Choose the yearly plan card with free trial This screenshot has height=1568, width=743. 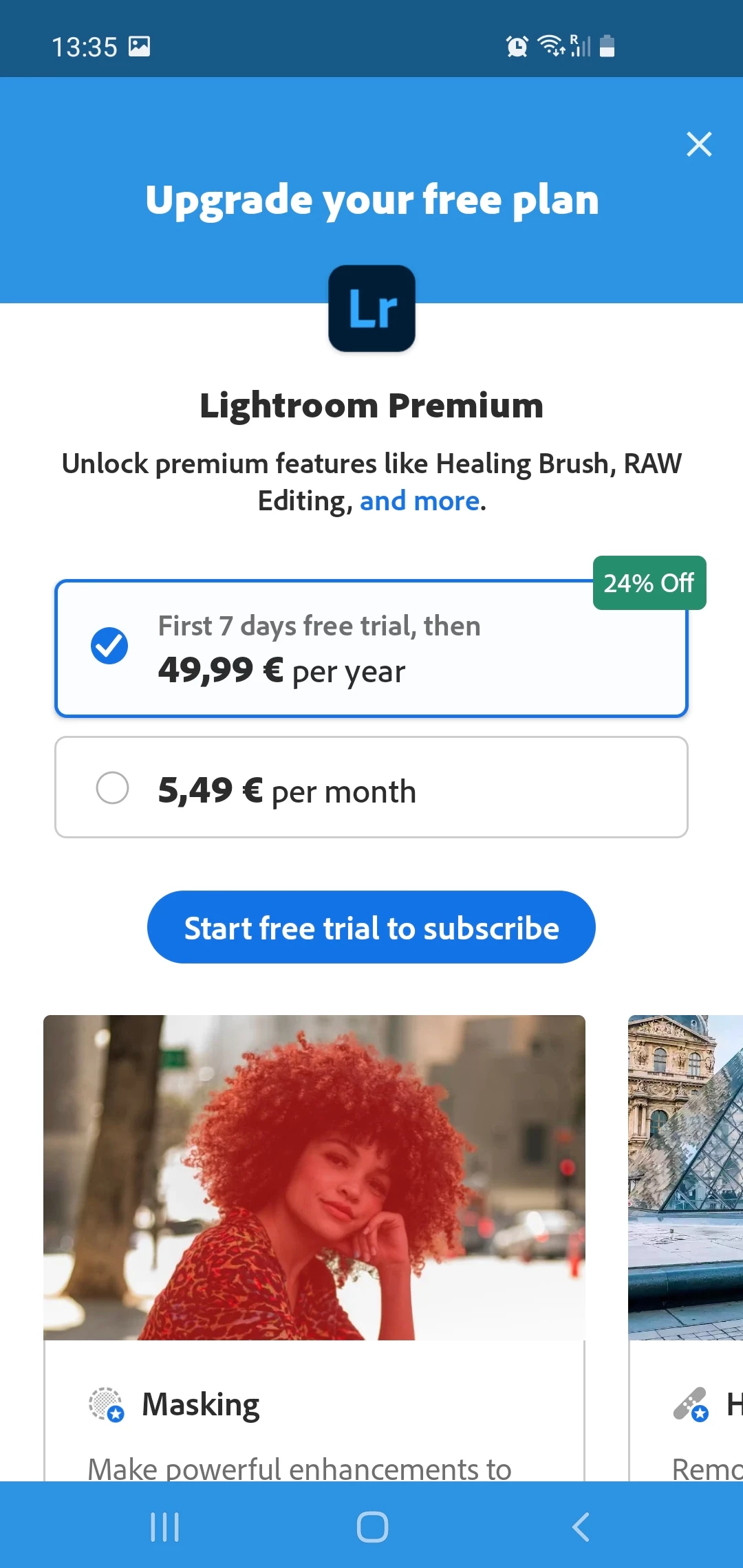tap(371, 649)
